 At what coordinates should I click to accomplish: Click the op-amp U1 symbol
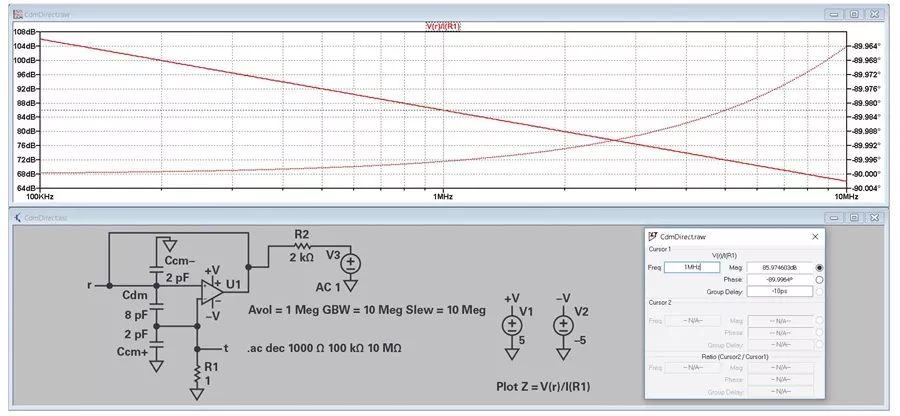tap(214, 289)
